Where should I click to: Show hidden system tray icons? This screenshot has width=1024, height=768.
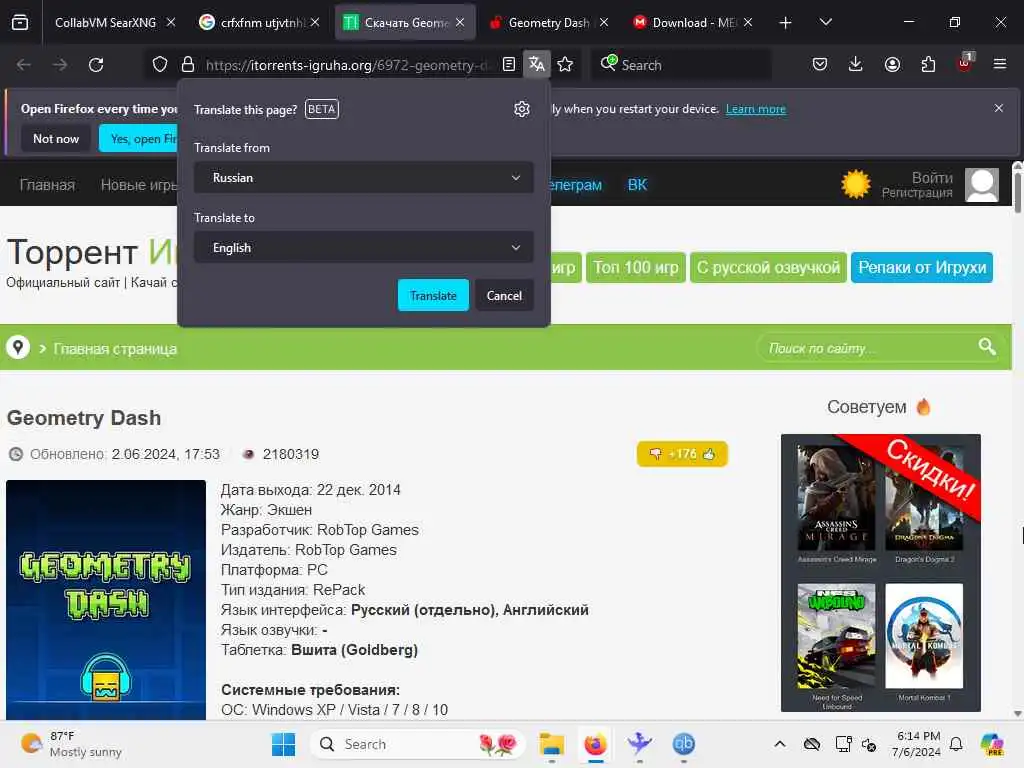tap(780, 744)
